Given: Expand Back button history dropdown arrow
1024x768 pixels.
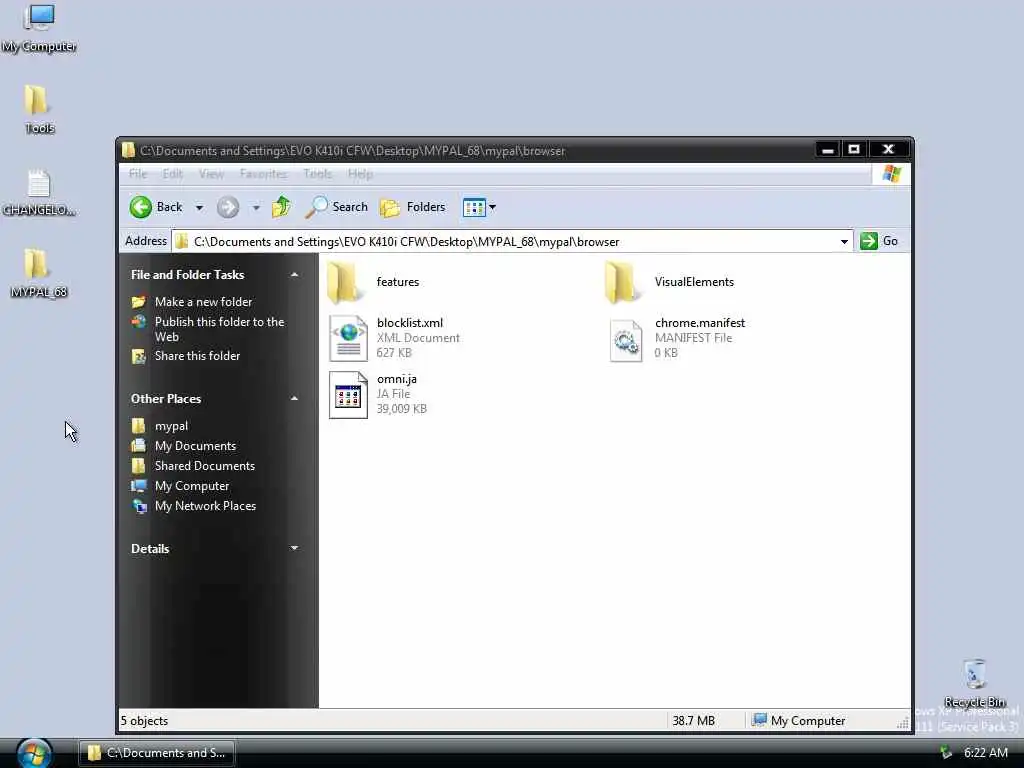Looking at the screenshot, I should pos(199,208).
